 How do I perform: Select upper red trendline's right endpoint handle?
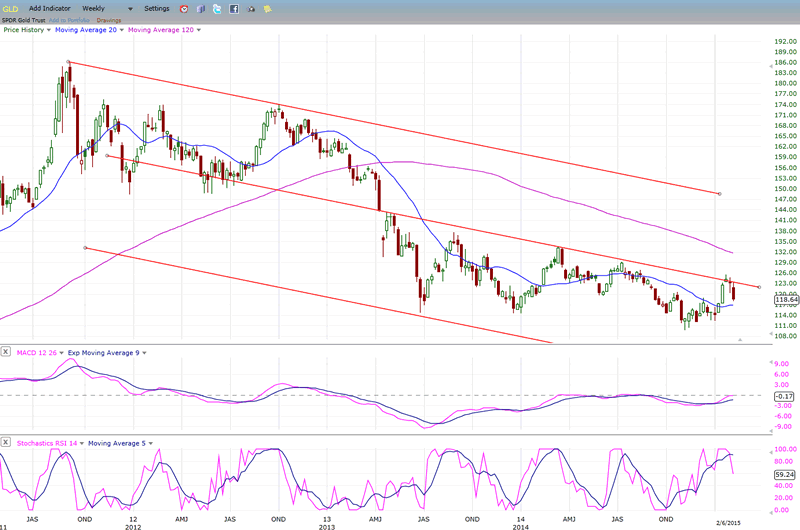click(x=719, y=193)
